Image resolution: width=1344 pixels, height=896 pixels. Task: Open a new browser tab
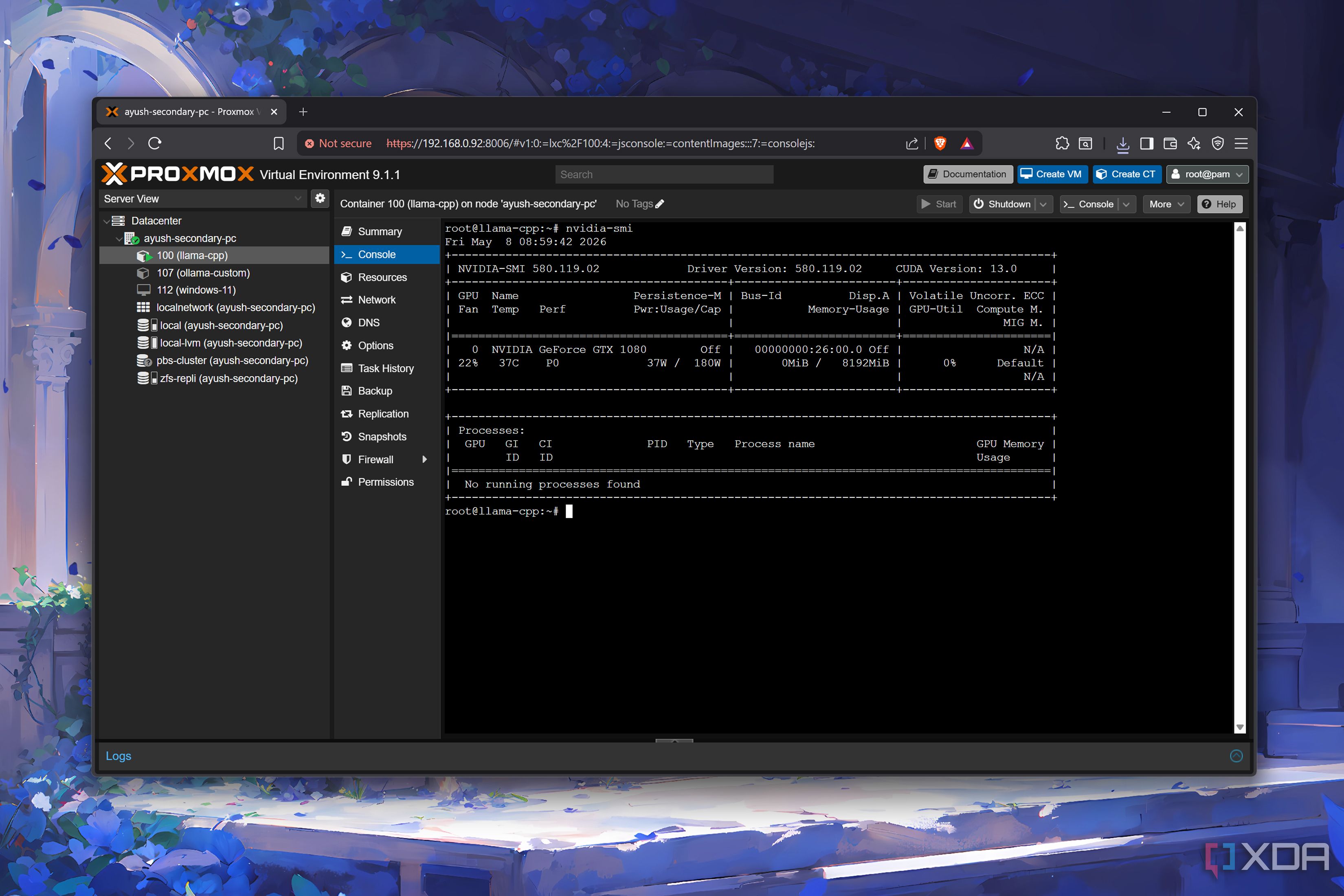(x=303, y=112)
